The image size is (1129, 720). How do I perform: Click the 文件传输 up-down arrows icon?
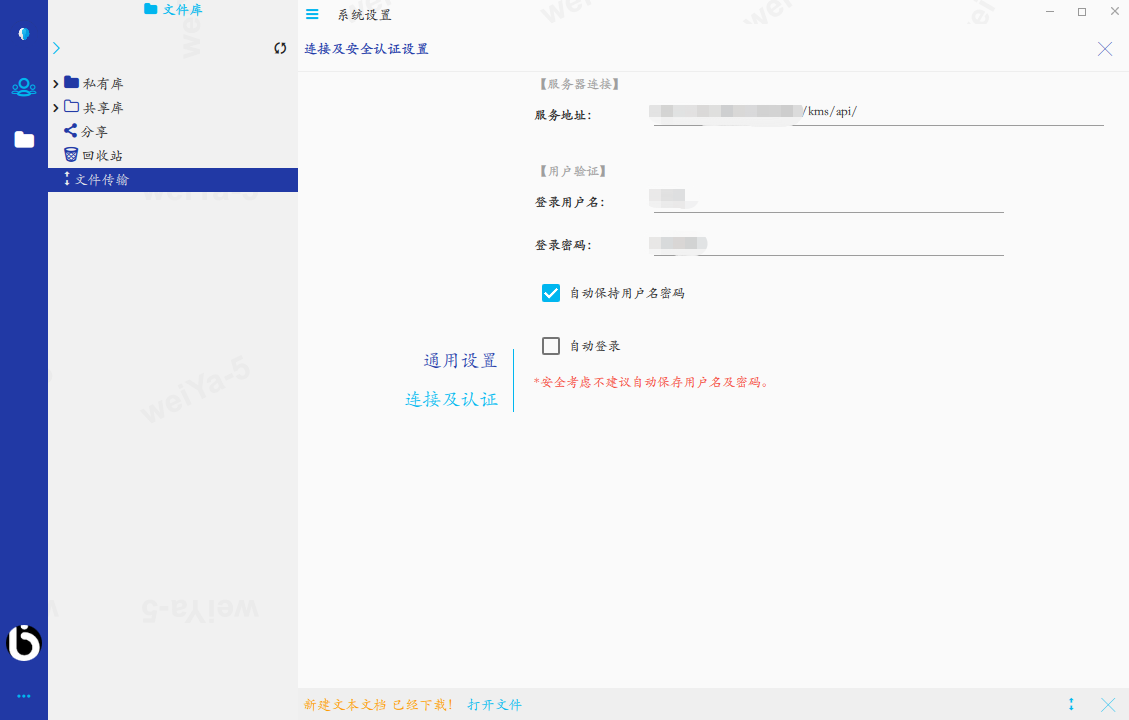point(67,179)
